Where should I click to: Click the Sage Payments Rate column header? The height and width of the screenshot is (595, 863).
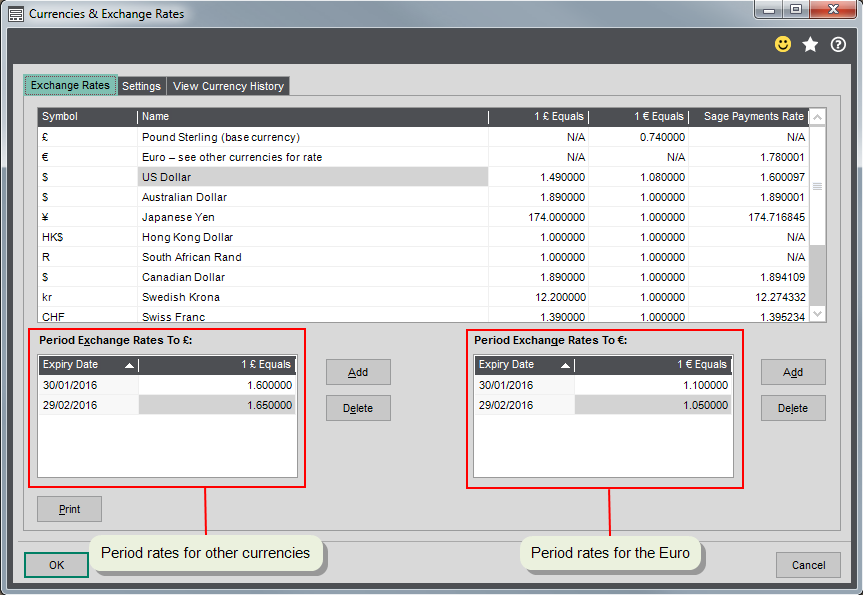click(x=749, y=117)
